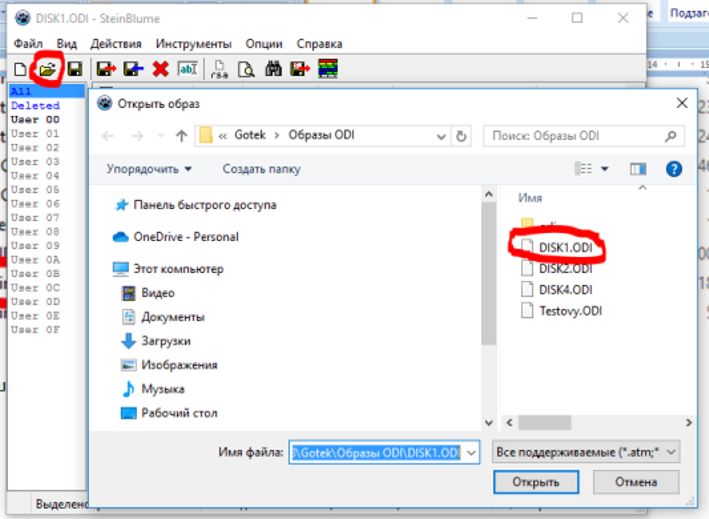The height and width of the screenshot is (519, 709).
Task: Click the Open image folder icon
Action: point(47,69)
